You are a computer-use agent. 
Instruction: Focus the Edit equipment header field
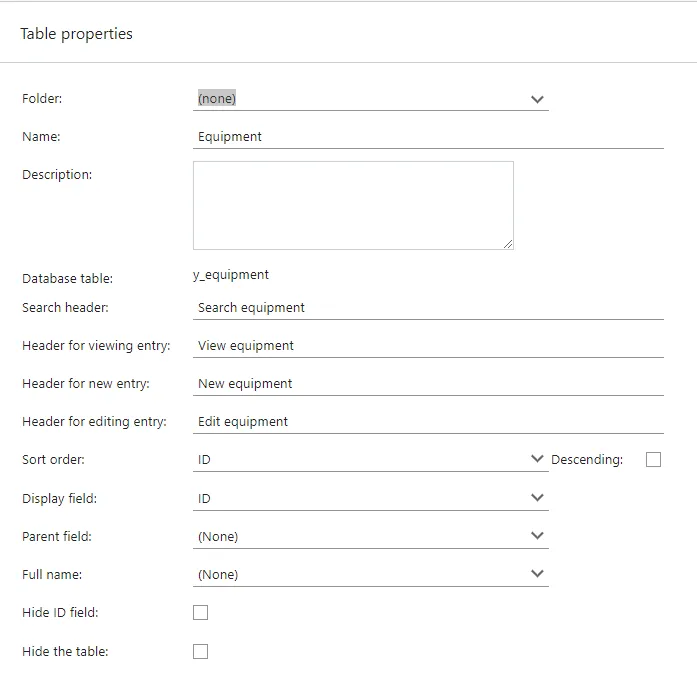click(428, 422)
